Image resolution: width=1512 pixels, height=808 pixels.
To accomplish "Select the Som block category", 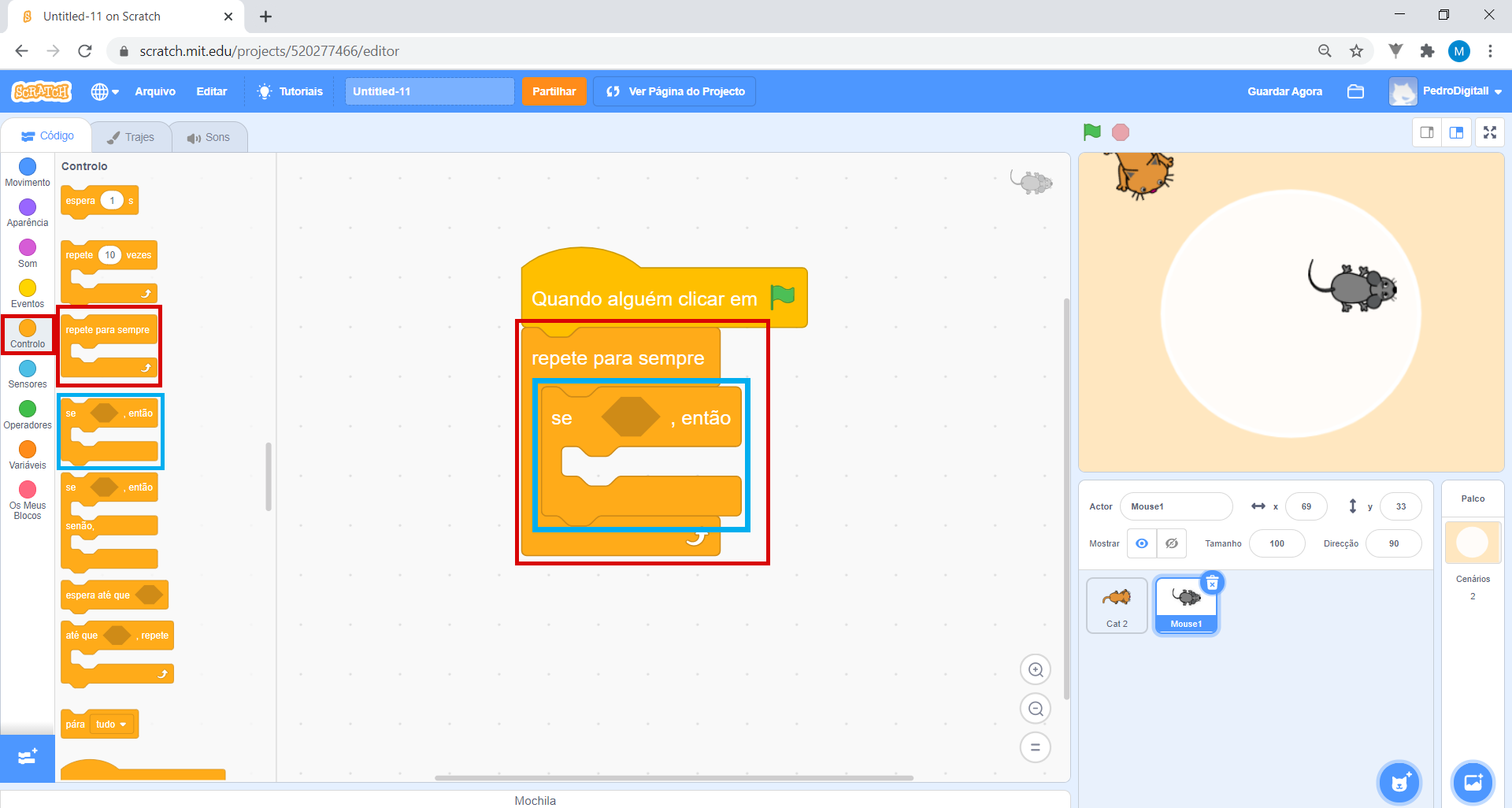I will pyautogui.click(x=28, y=254).
